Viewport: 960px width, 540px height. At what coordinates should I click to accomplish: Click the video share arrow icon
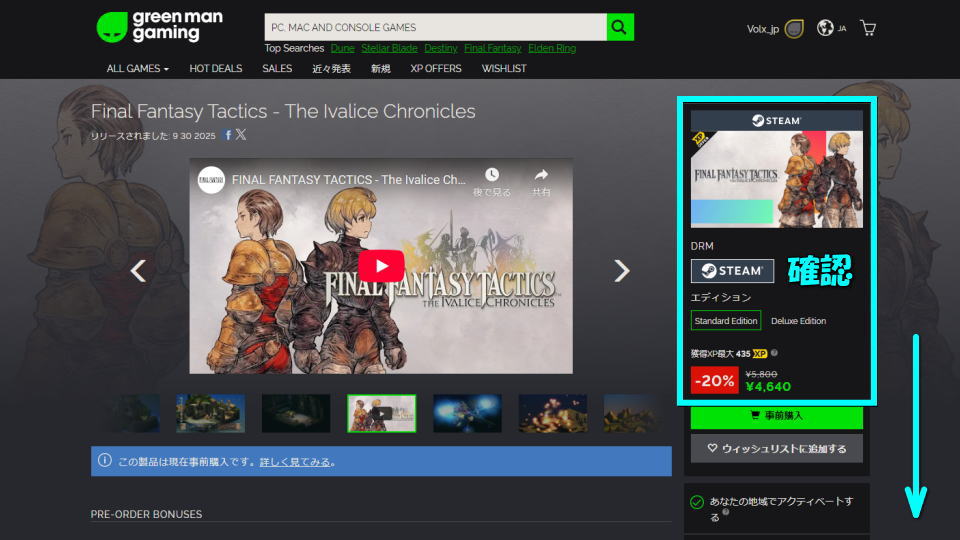(x=541, y=175)
